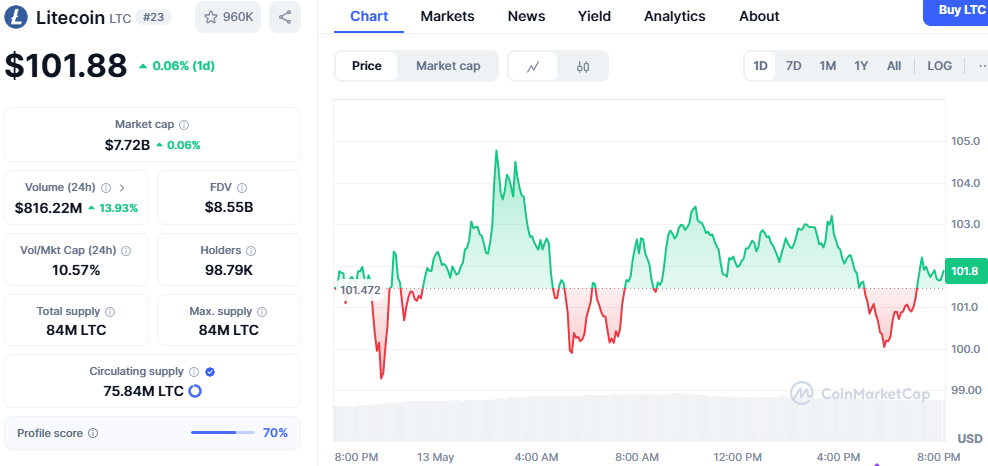Toggle the LOG scale option
988x466 pixels.
point(940,66)
